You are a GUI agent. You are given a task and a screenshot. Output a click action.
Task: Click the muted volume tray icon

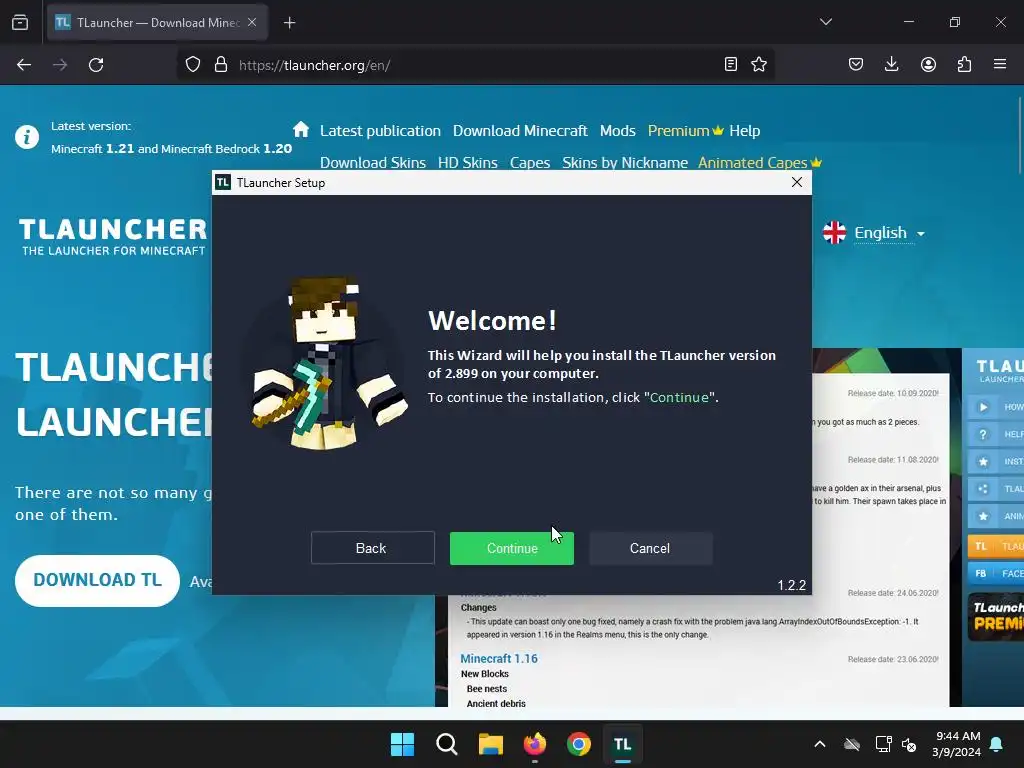coord(909,744)
